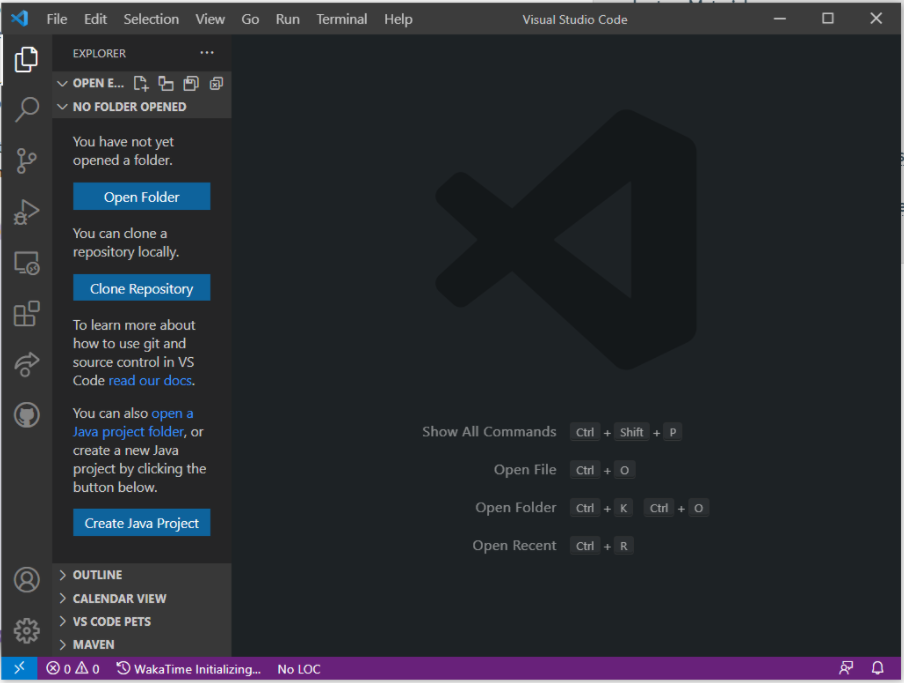
Task: Open the Remote Explorer view
Action: [x=26, y=264]
